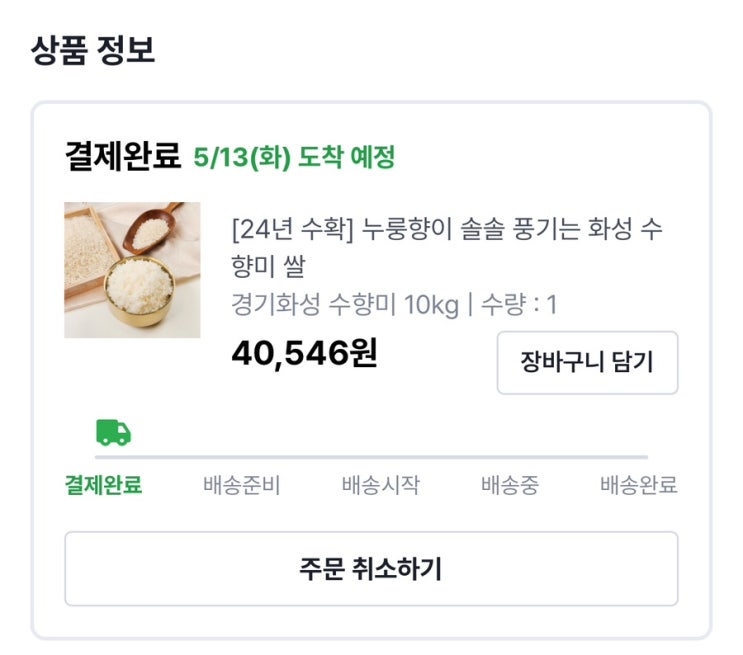Click the bold 결제완료 status heading
743x655 pixels.
click(x=122, y=156)
